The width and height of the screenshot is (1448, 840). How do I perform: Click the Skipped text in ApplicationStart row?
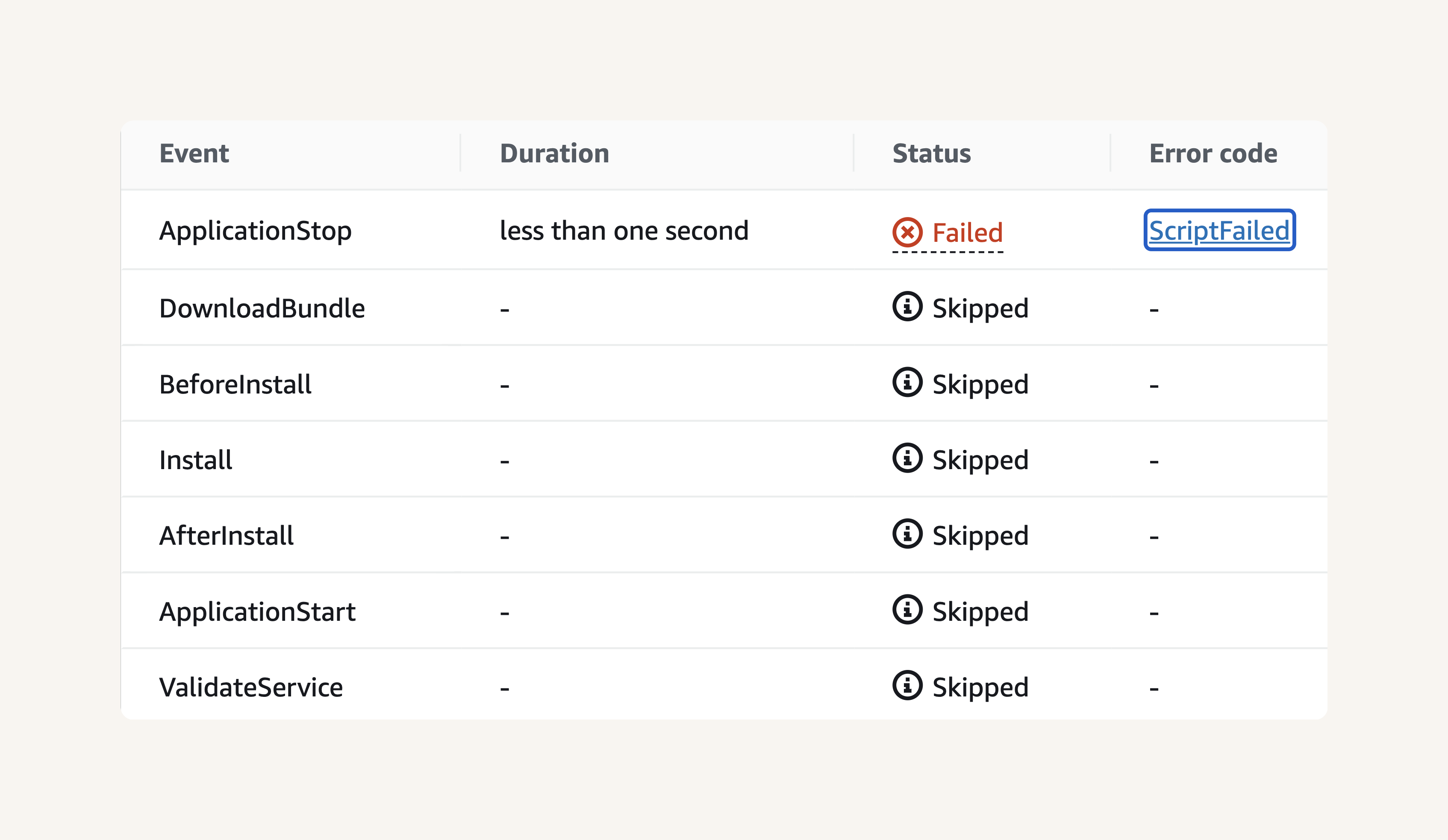coord(980,612)
